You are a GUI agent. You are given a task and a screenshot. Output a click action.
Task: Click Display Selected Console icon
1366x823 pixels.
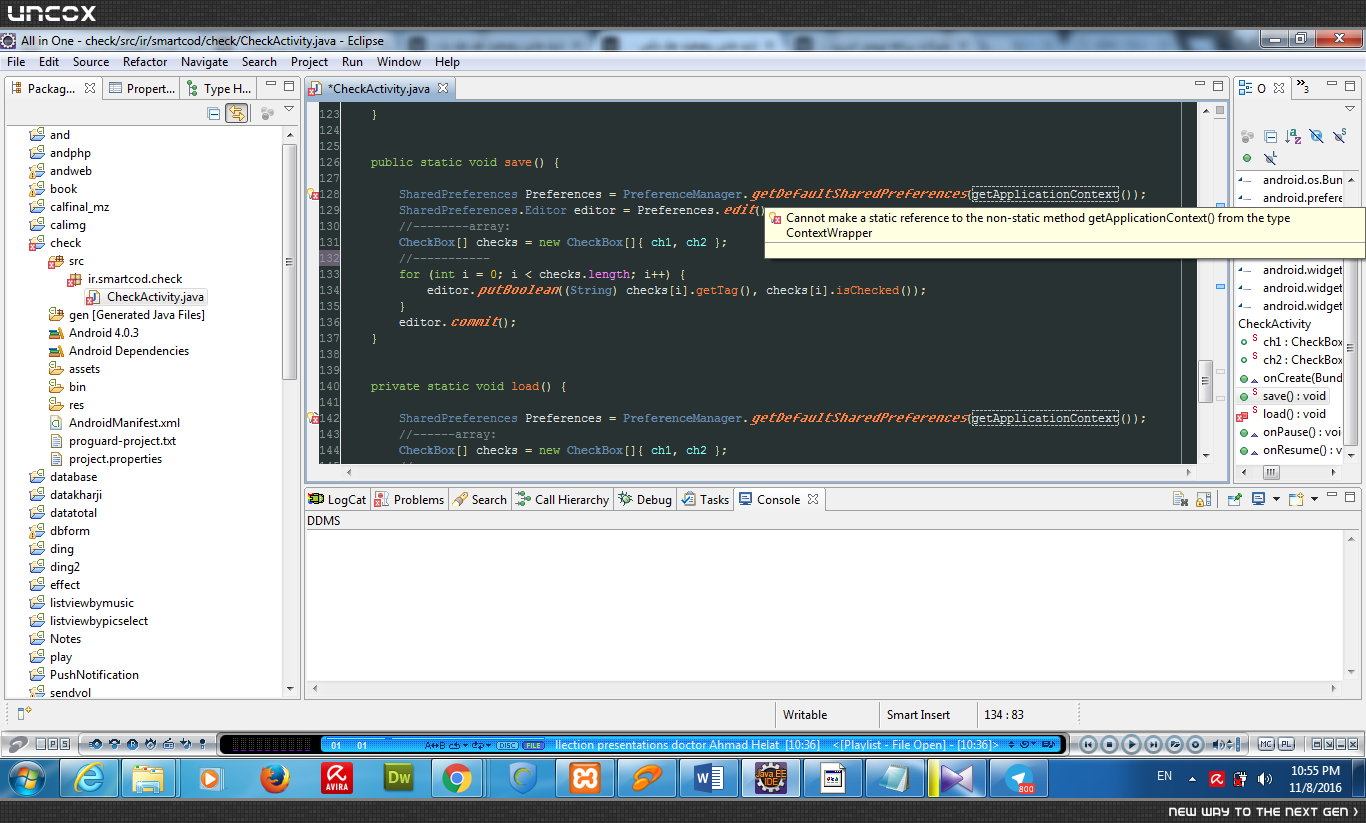coord(1258,499)
